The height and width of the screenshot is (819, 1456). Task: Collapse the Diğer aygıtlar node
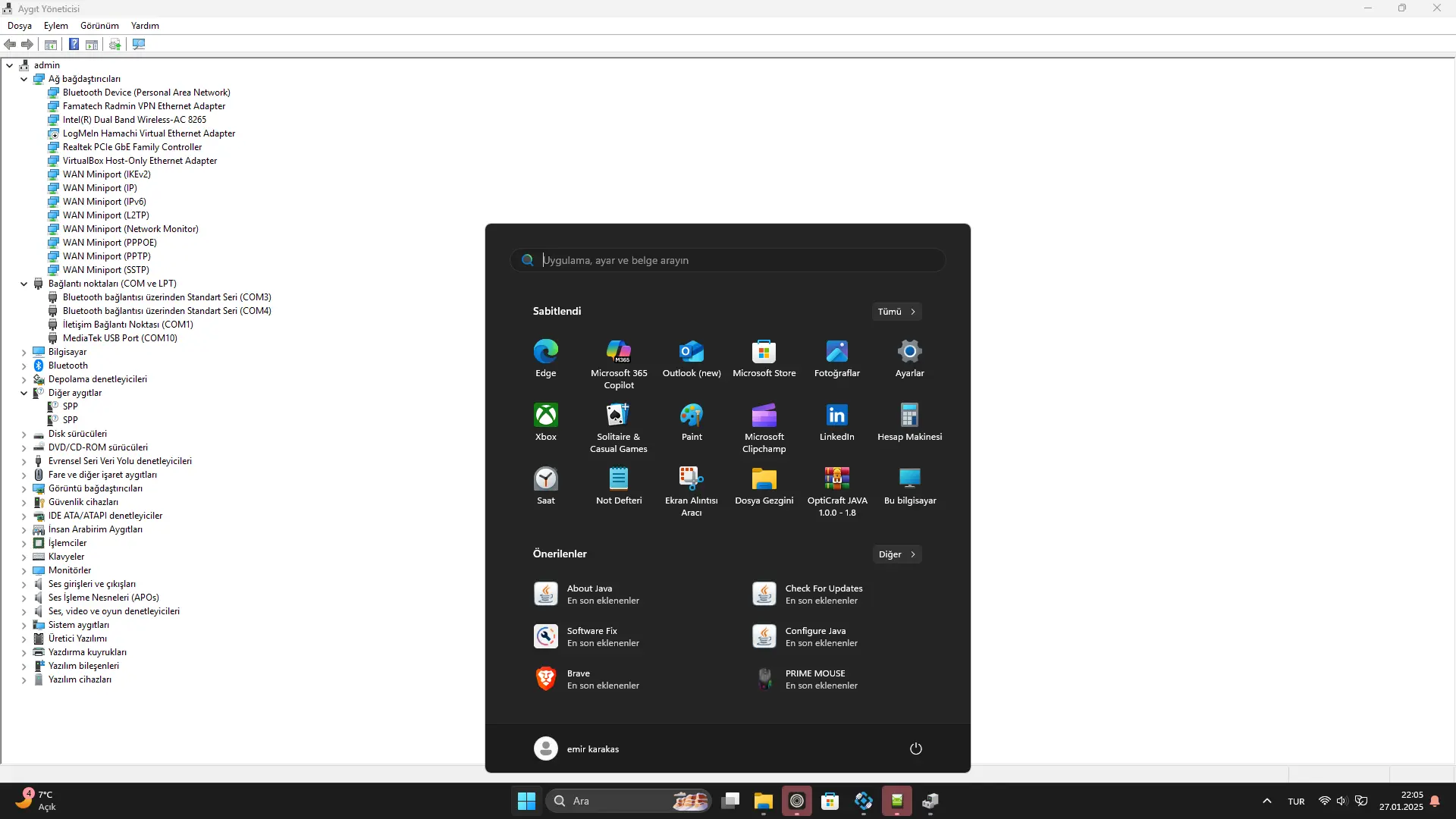tap(24, 393)
